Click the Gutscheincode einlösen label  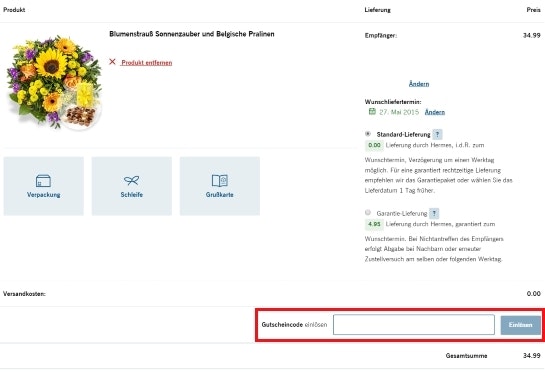coord(294,325)
